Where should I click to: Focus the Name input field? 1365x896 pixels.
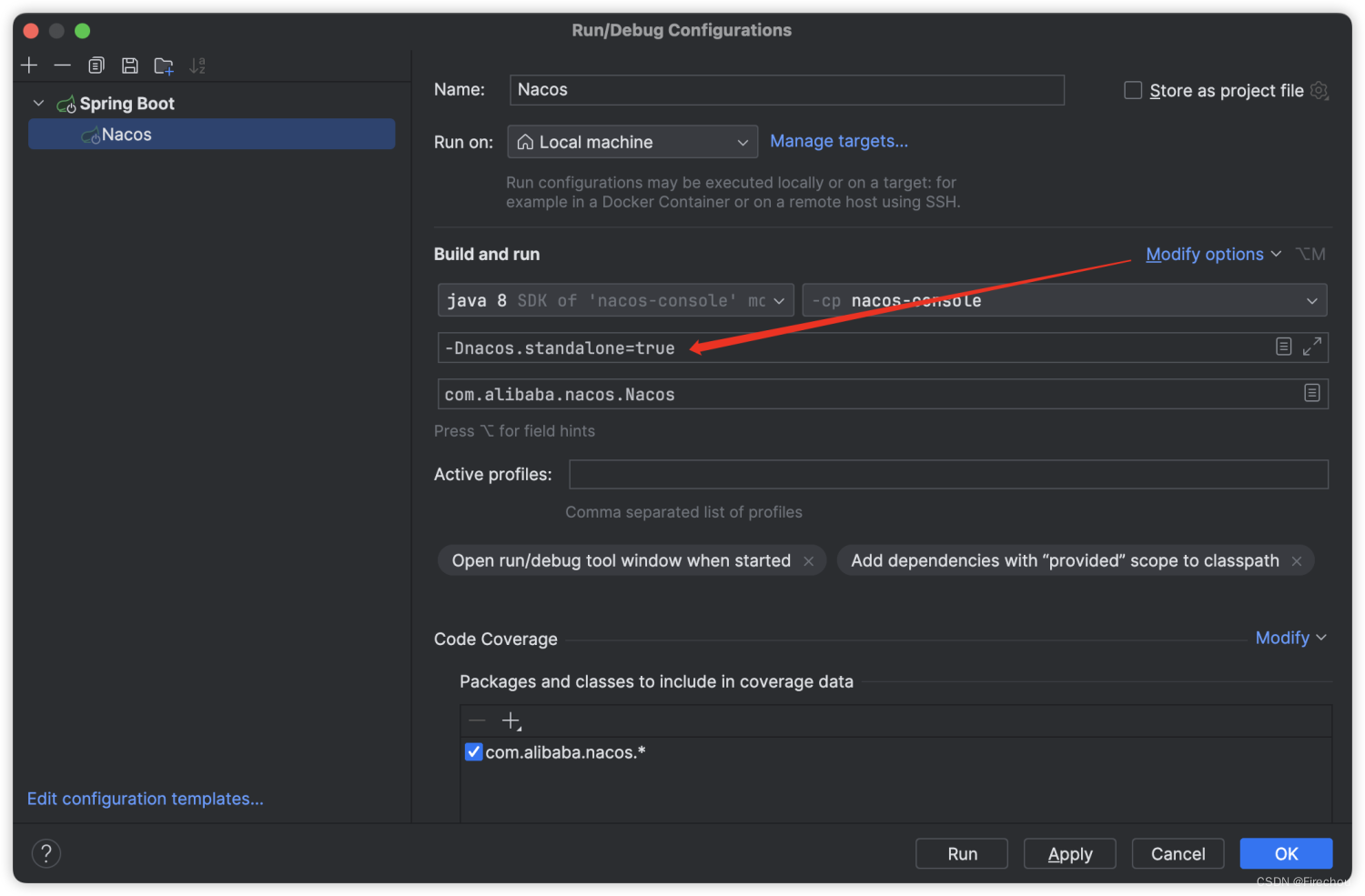click(787, 89)
